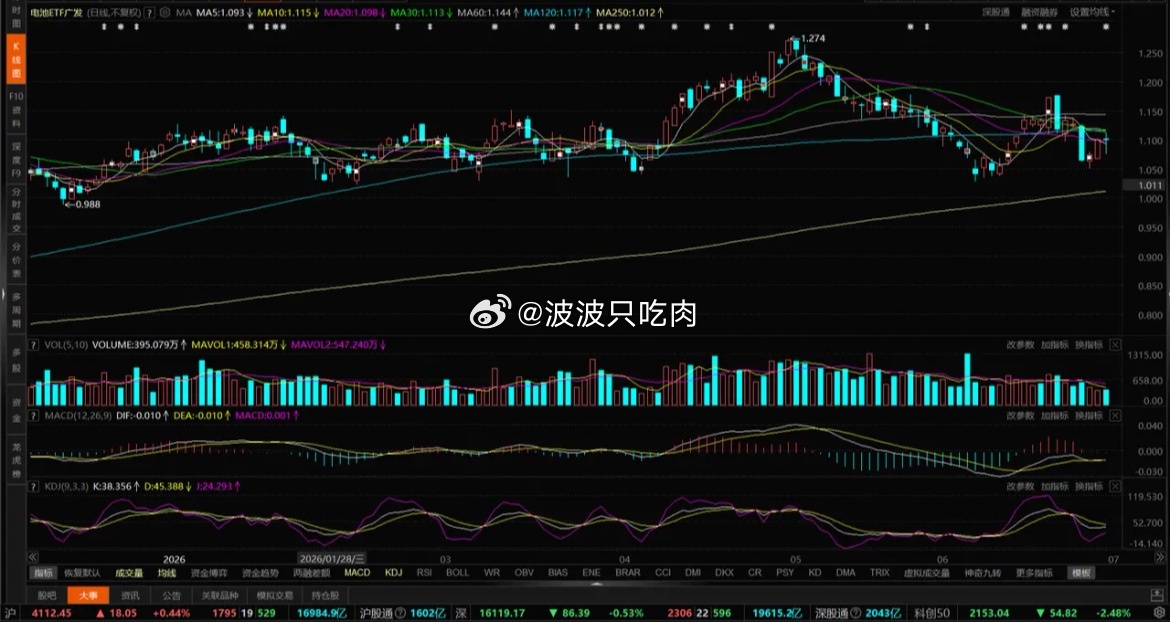Image resolution: width=1170 pixels, height=622 pixels.
Task: Jump to earliest data with left double-arrow
Action: [x=33, y=557]
